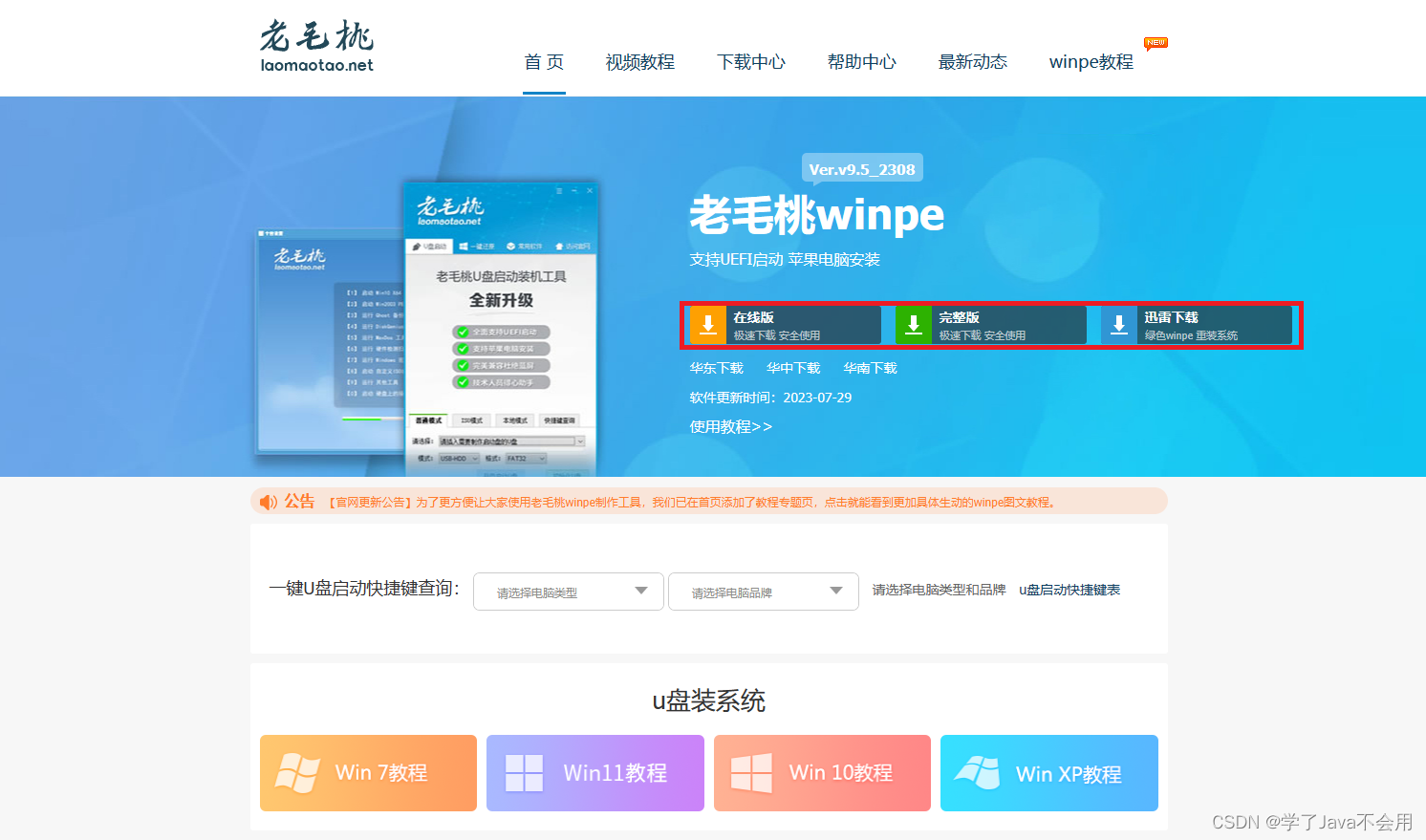Viewport: 1426px width, 840px height.
Task: Click the 华东下载 mirror link
Action: [x=717, y=368]
